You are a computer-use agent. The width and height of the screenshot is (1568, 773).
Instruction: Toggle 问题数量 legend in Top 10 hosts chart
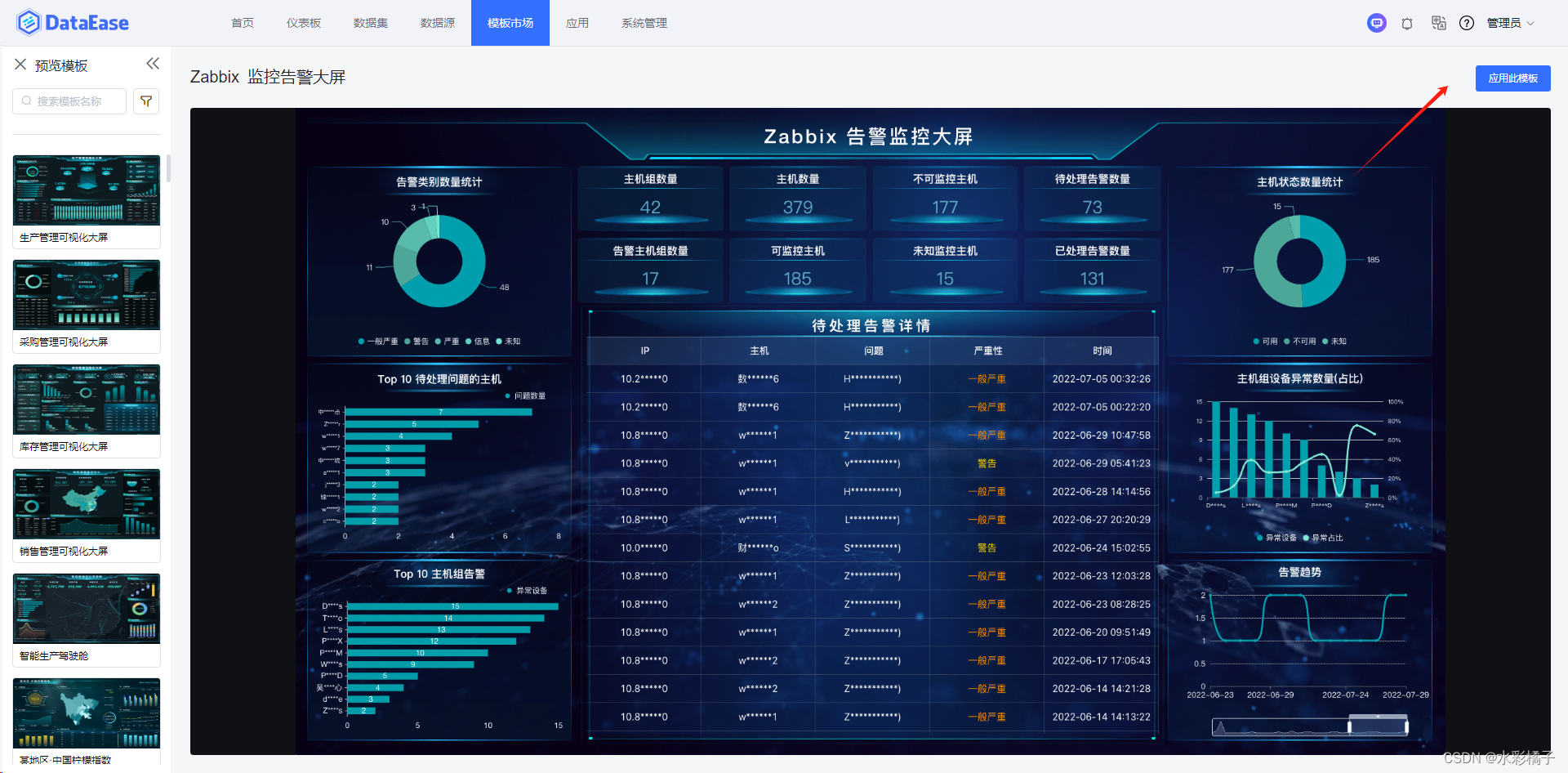pos(525,395)
